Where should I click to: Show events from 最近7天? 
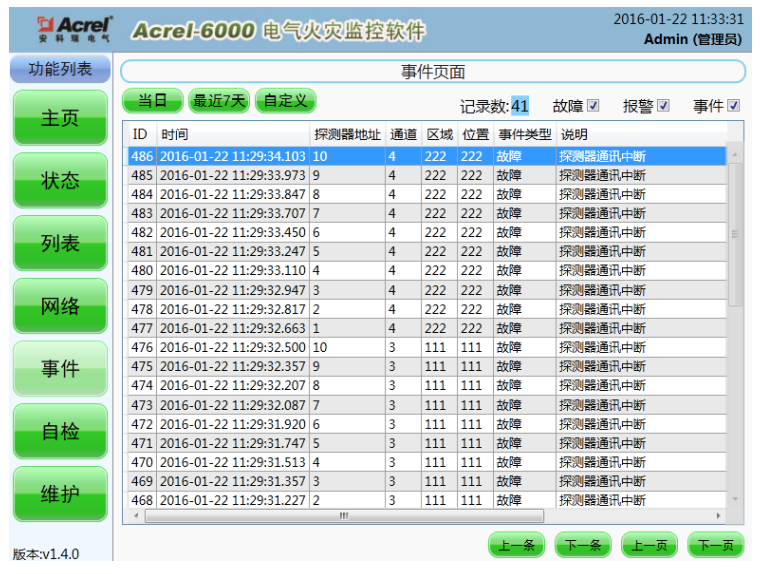coord(218,101)
